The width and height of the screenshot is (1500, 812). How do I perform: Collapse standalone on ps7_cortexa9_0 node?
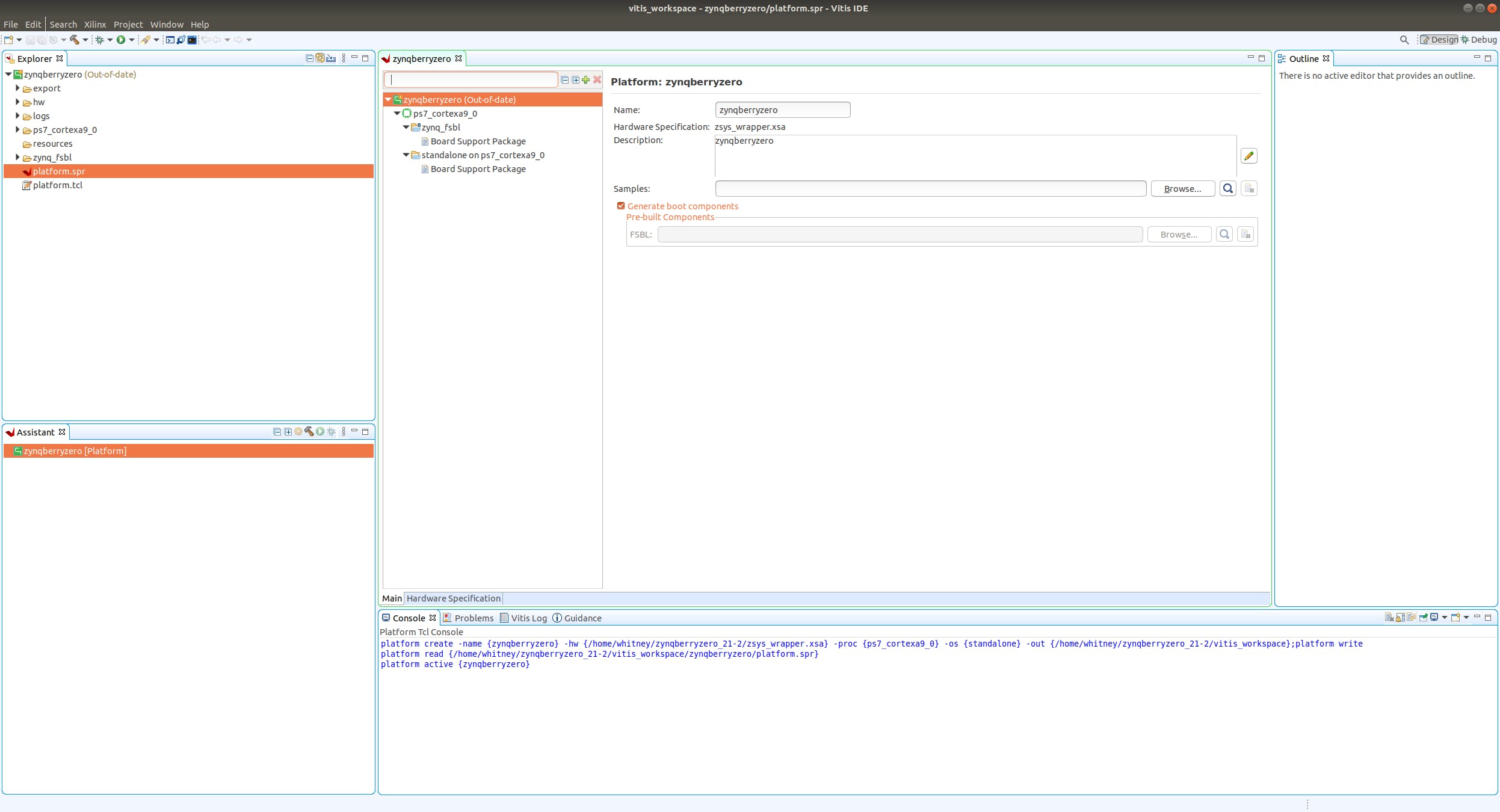[406, 155]
